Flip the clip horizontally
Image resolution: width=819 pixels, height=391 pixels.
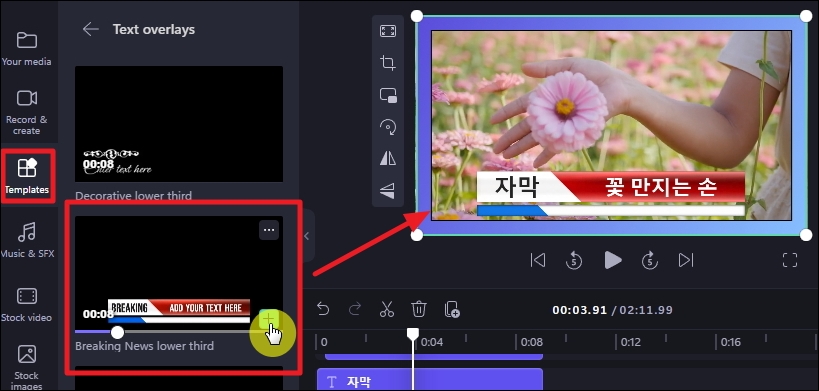tap(388, 159)
